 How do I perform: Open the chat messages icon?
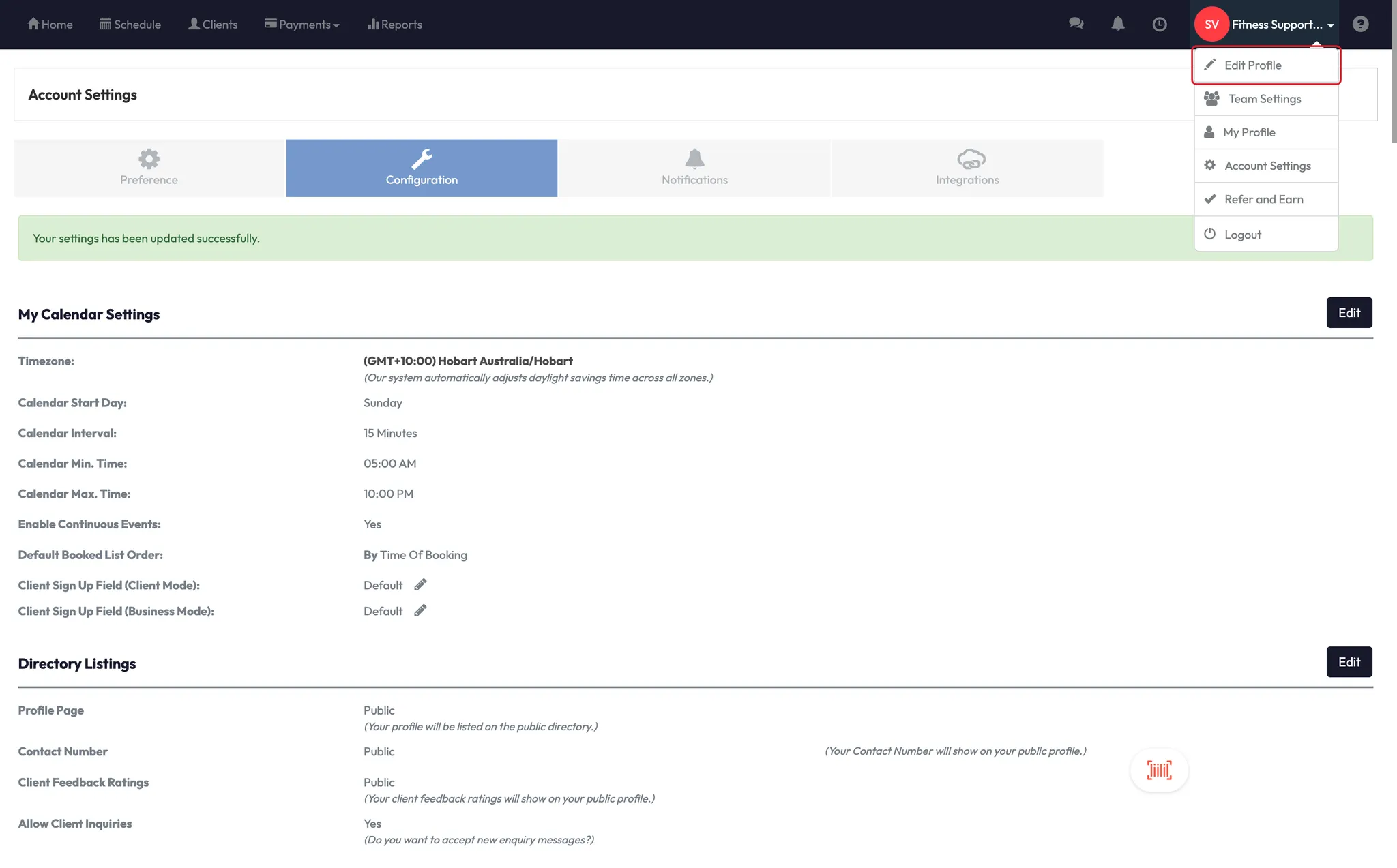1076,24
